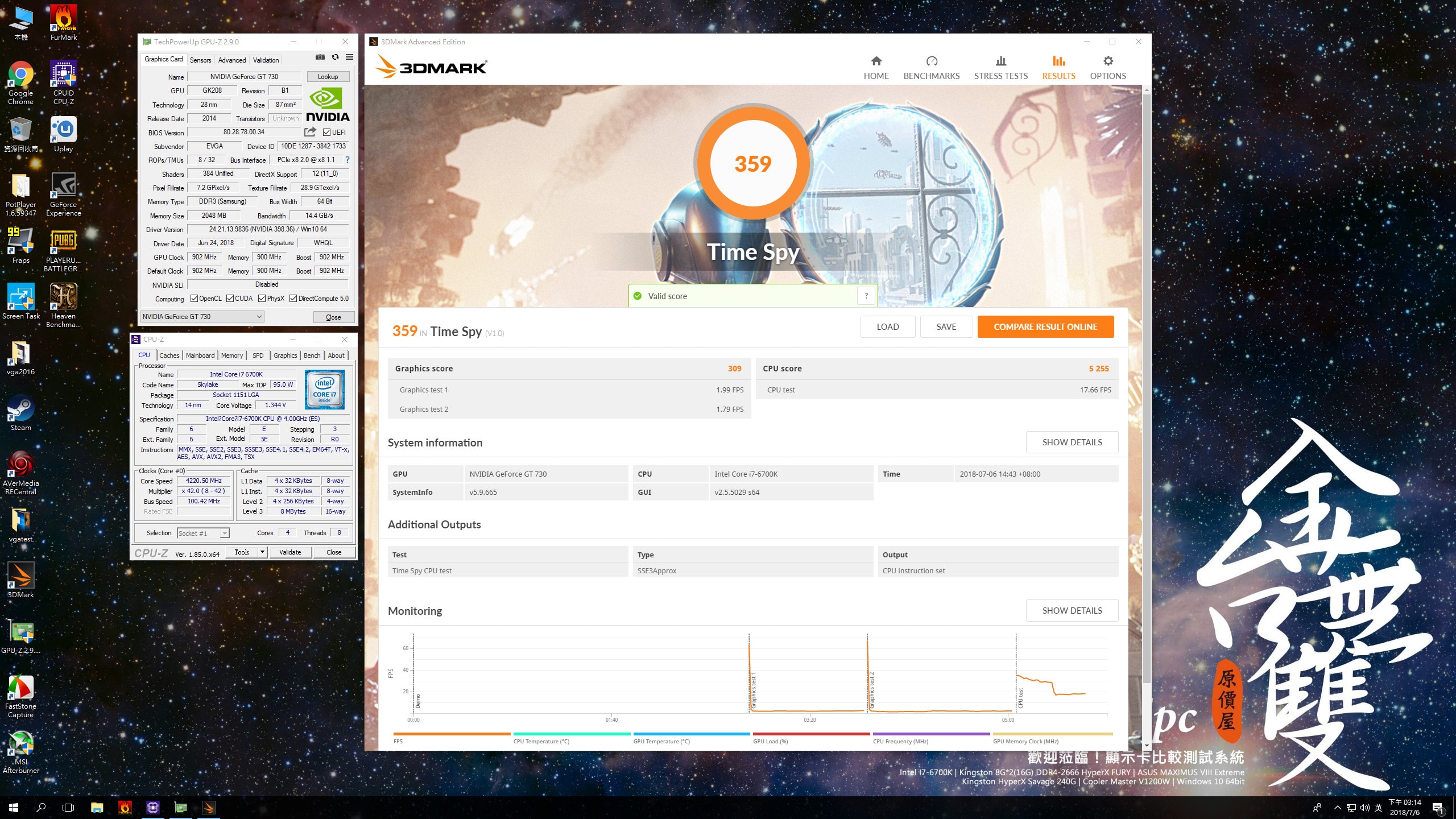Click Validate button in CPU-Z

290,552
